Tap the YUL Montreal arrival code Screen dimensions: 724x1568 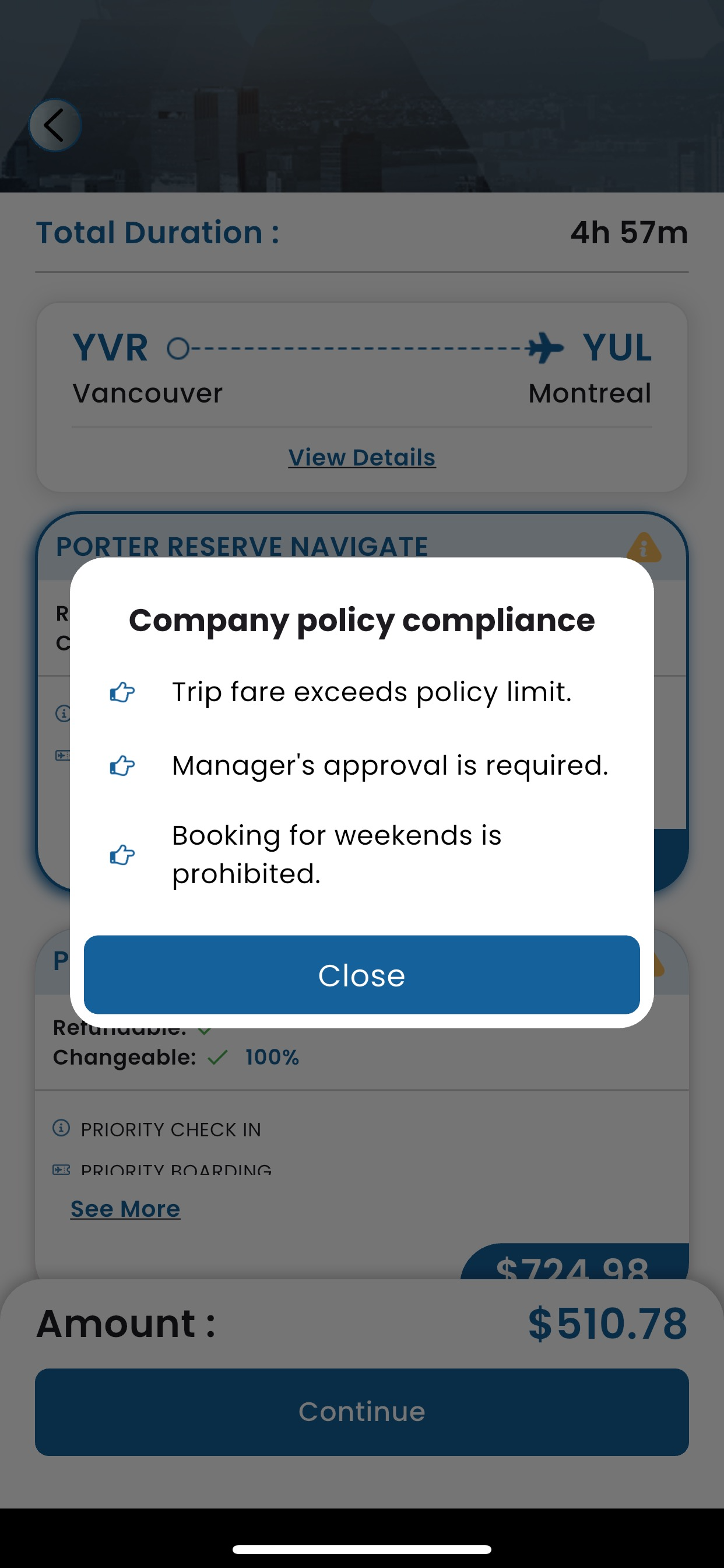tap(616, 348)
